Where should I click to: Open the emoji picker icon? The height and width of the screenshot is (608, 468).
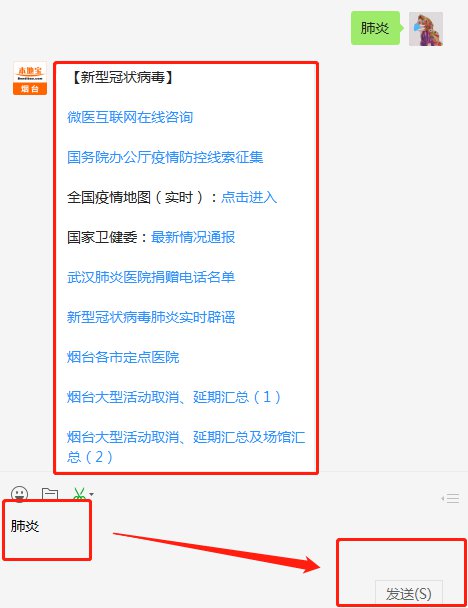(x=19, y=494)
